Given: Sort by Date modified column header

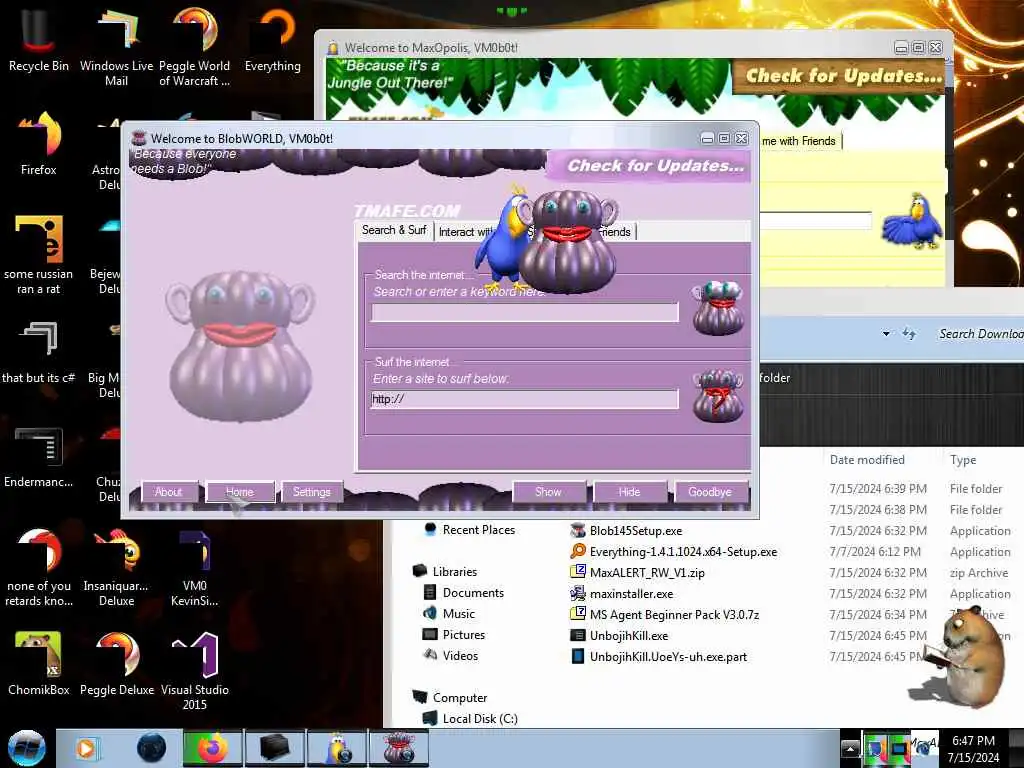Looking at the screenshot, I should (867, 460).
